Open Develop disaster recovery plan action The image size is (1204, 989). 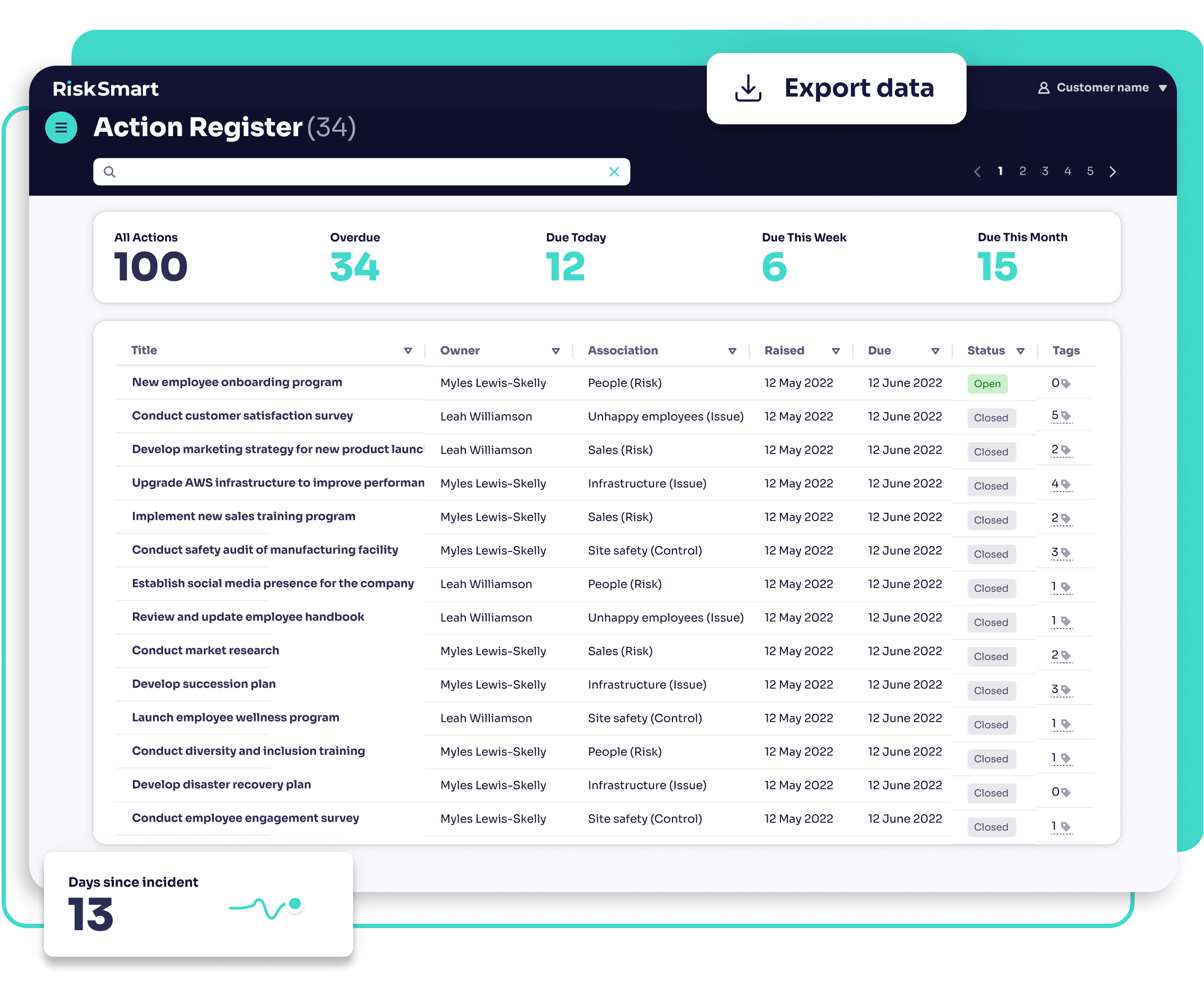coord(221,784)
